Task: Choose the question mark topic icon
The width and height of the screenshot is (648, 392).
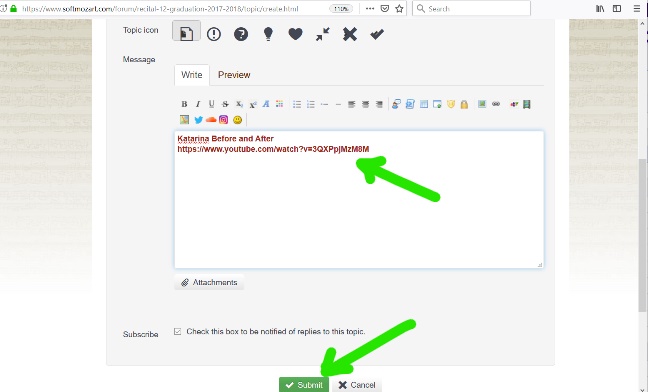Action: [x=241, y=34]
